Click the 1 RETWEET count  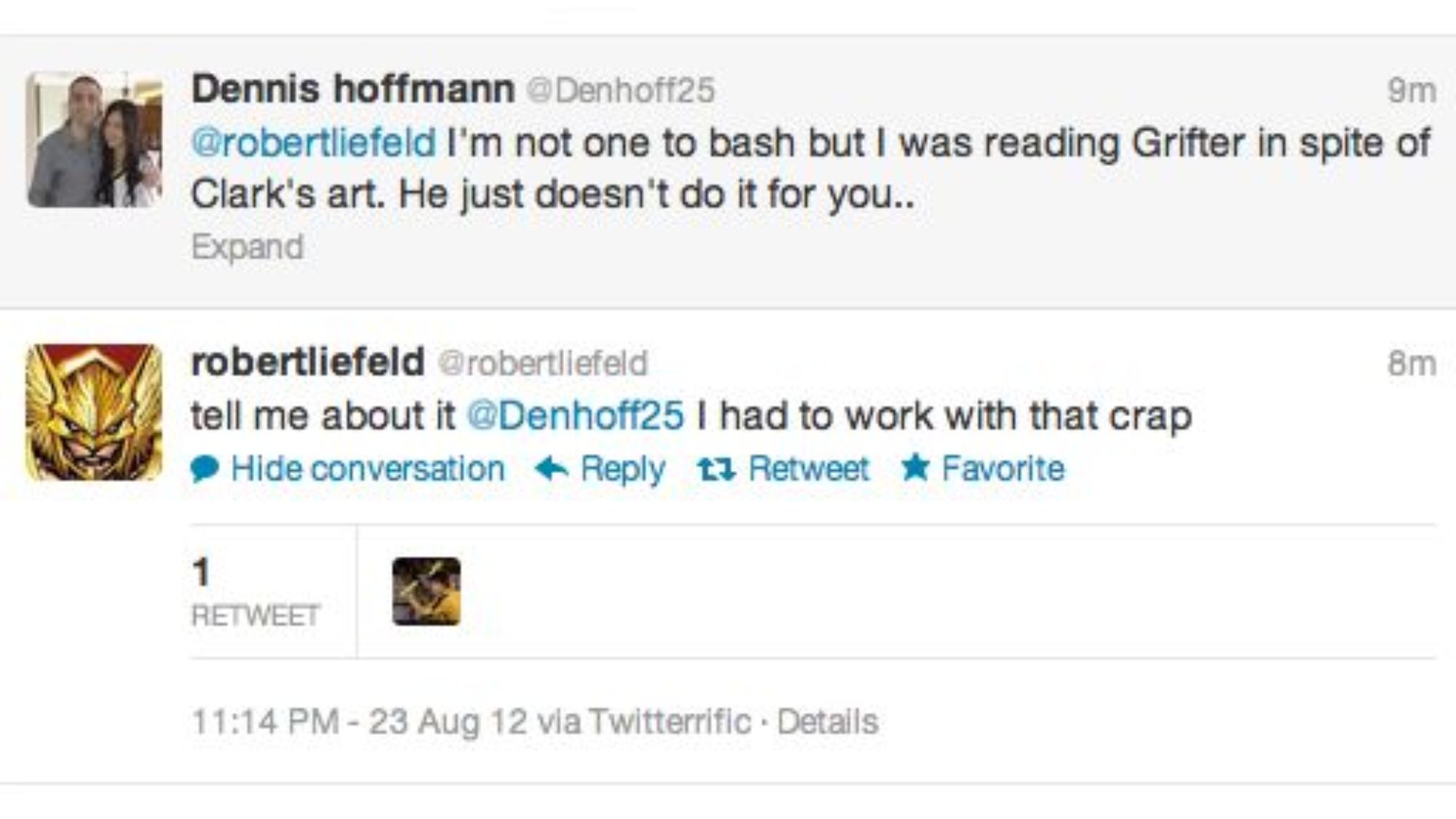[255, 592]
